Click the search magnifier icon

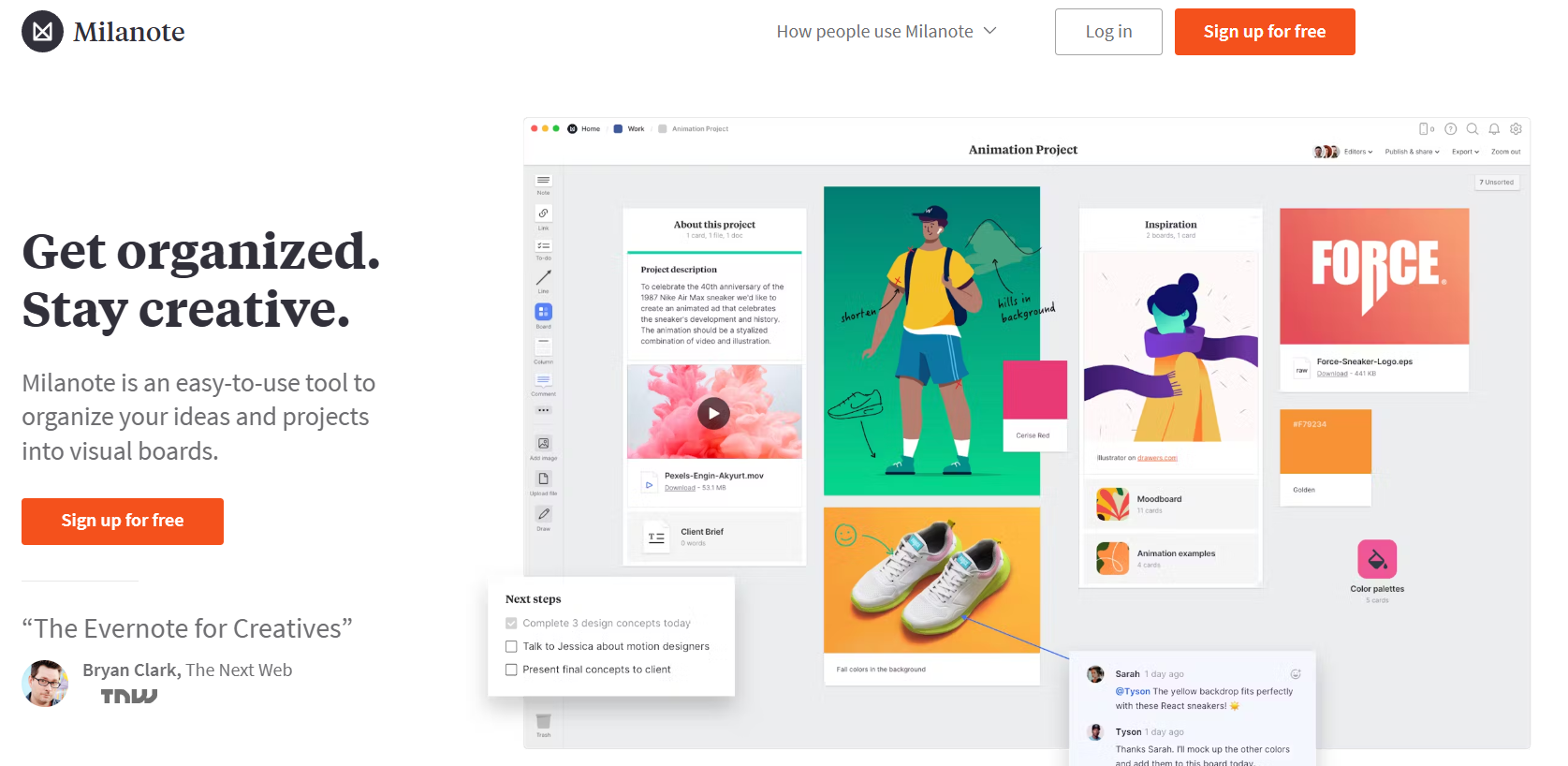(1472, 129)
